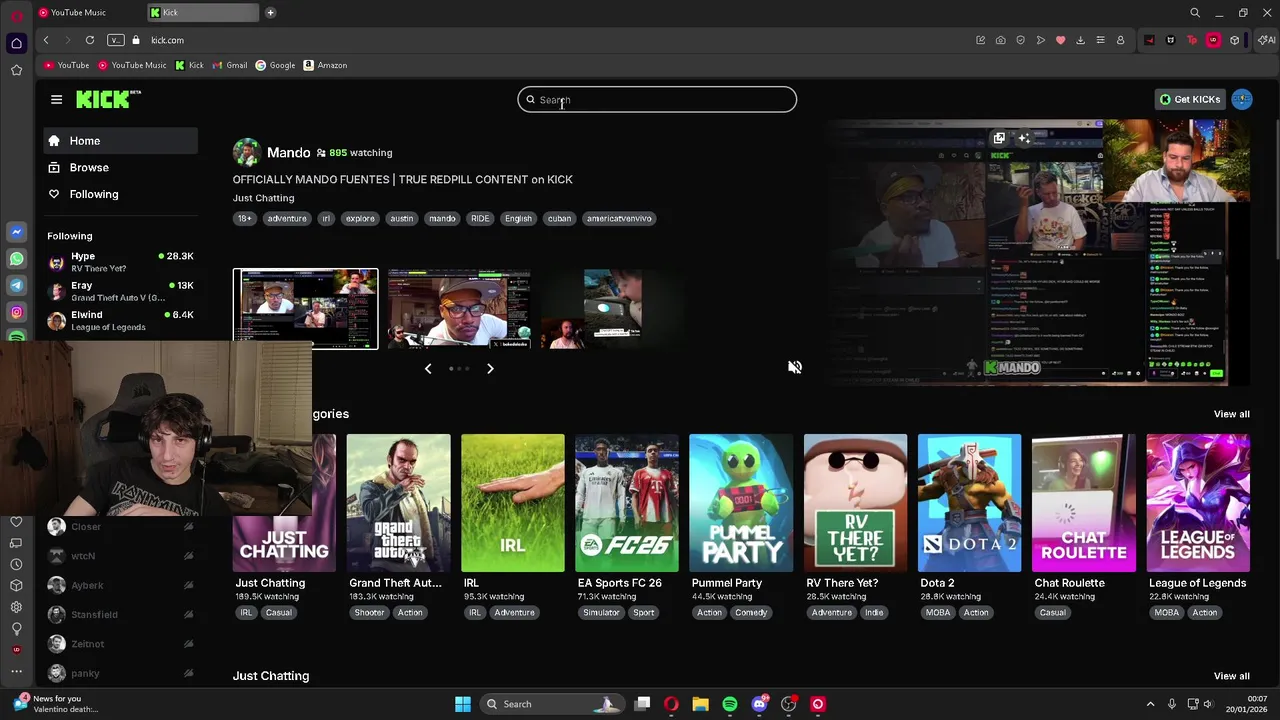
Task: Open the browser downloads icon
Action: click(x=1080, y=40)
